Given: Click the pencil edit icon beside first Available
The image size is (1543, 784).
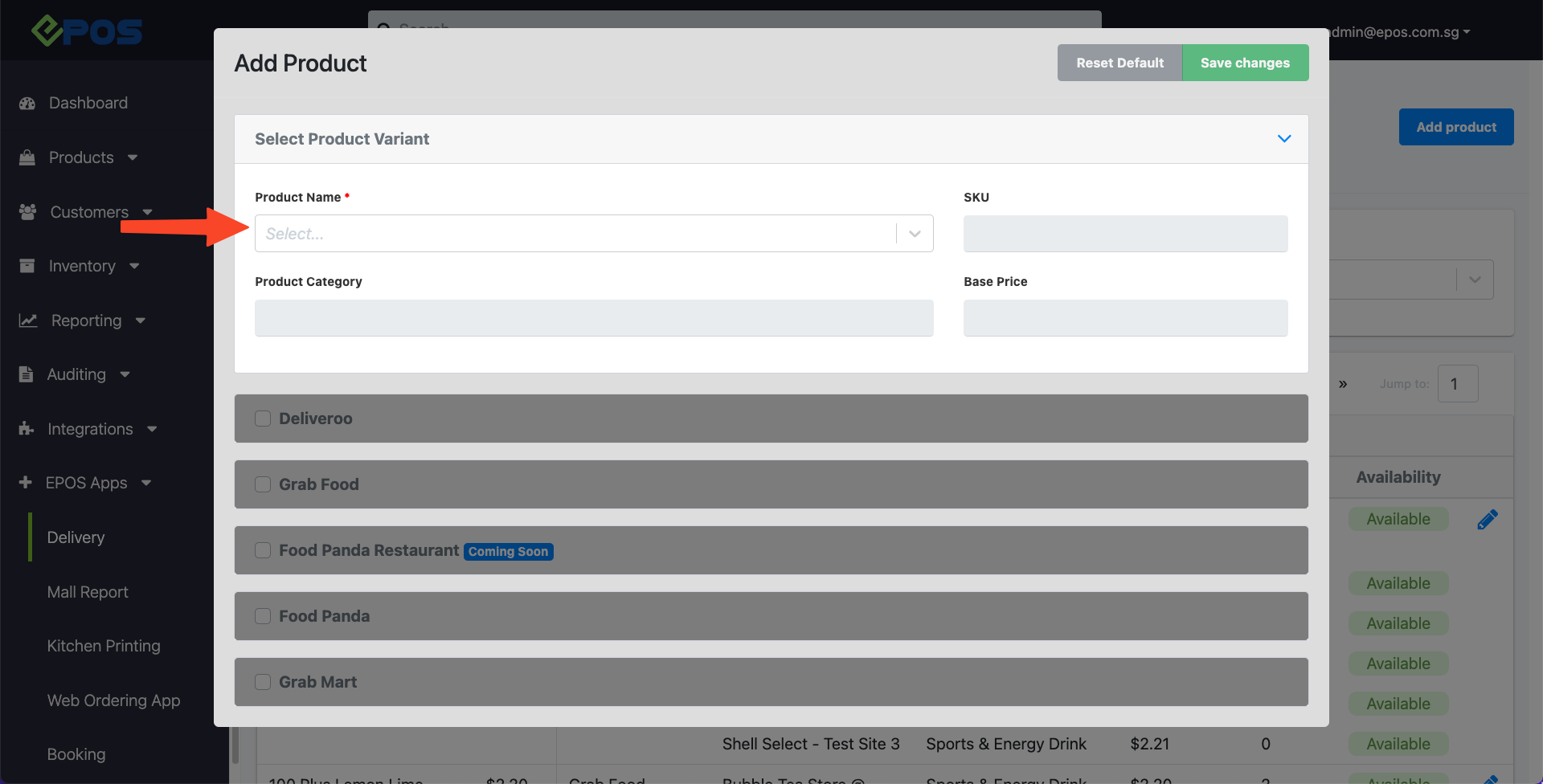Looking at the screenshot, I should (x=1488, y=520).
